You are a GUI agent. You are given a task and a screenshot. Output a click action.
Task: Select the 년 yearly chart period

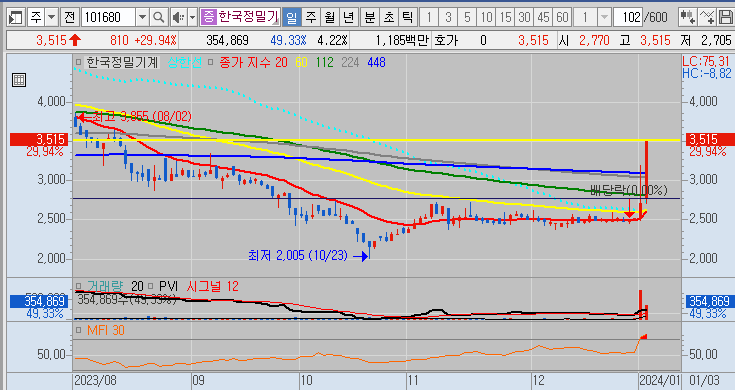(348, 18)
